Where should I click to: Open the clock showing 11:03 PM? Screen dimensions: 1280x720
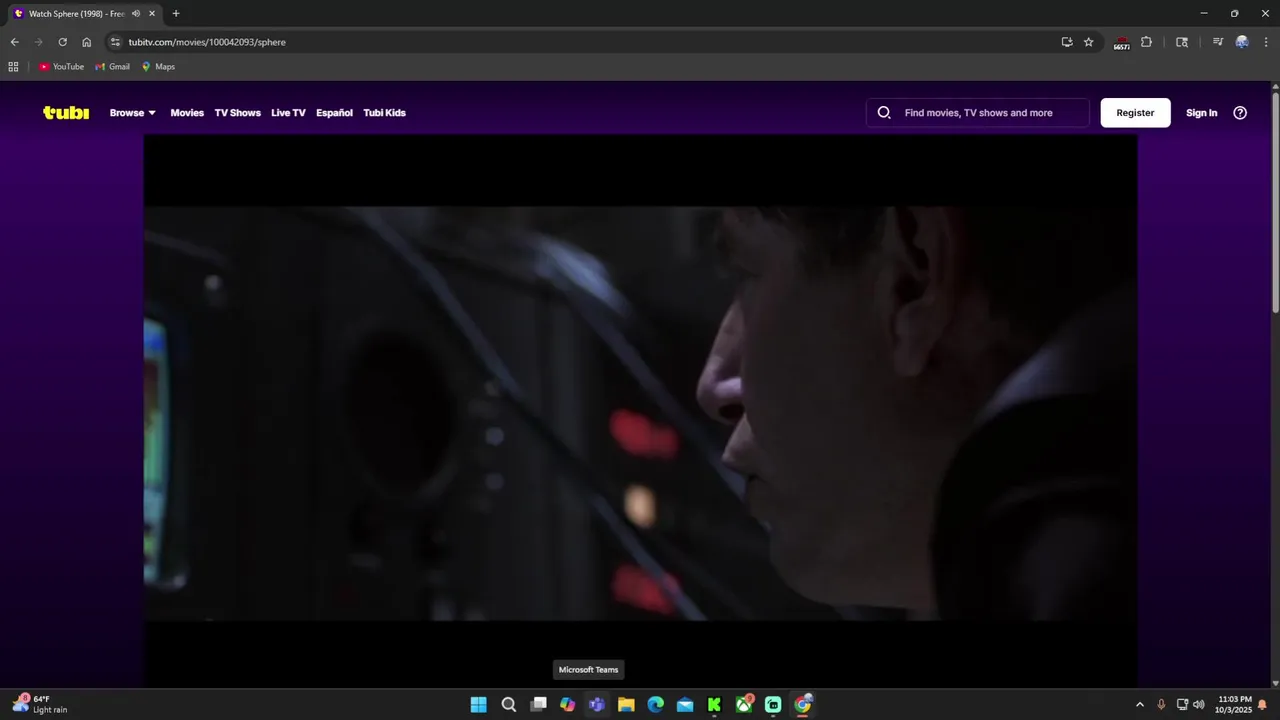[x=1234, y=705]
